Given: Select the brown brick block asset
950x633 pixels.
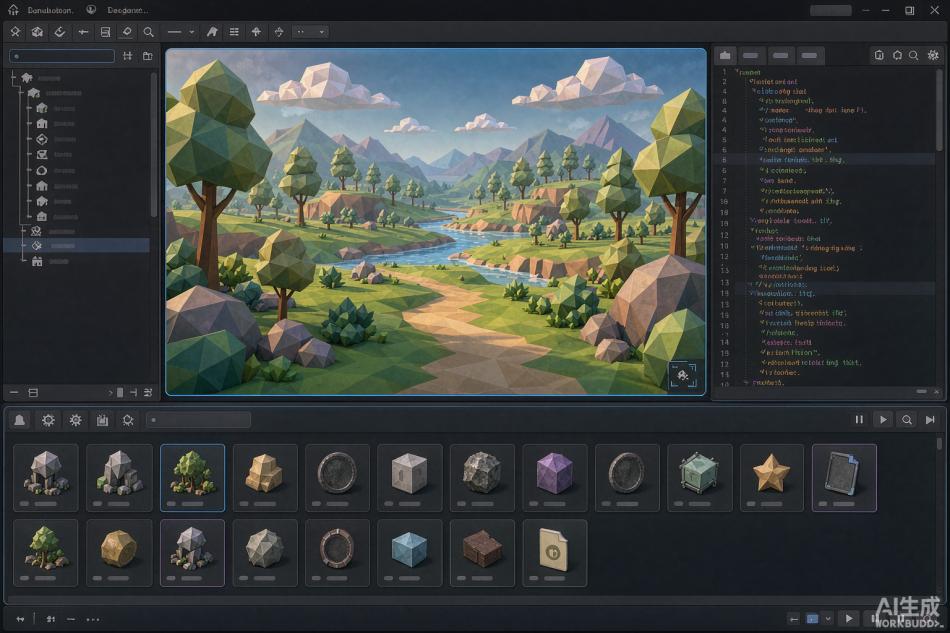Looking at the screenshot, I should 482,552.
